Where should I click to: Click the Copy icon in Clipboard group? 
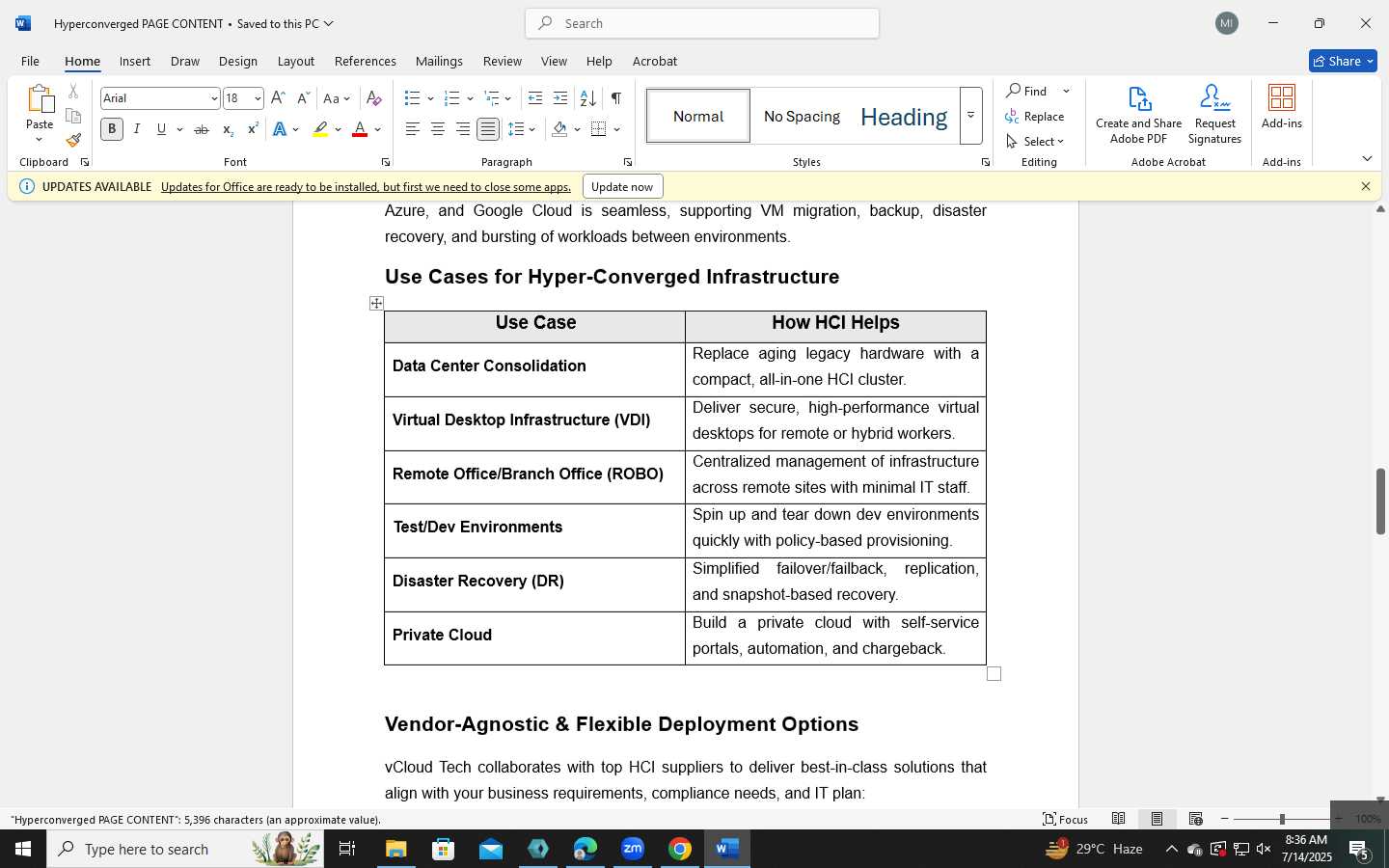click(x=73, y=116)
